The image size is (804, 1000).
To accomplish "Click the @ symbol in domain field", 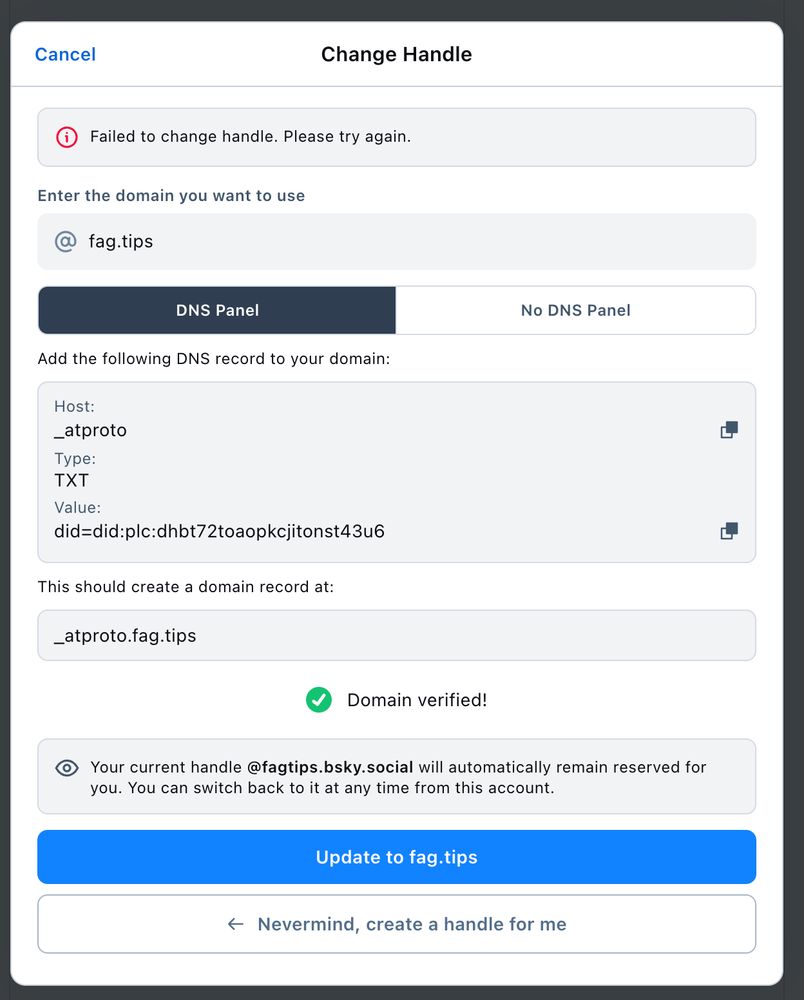I will 66,241.
